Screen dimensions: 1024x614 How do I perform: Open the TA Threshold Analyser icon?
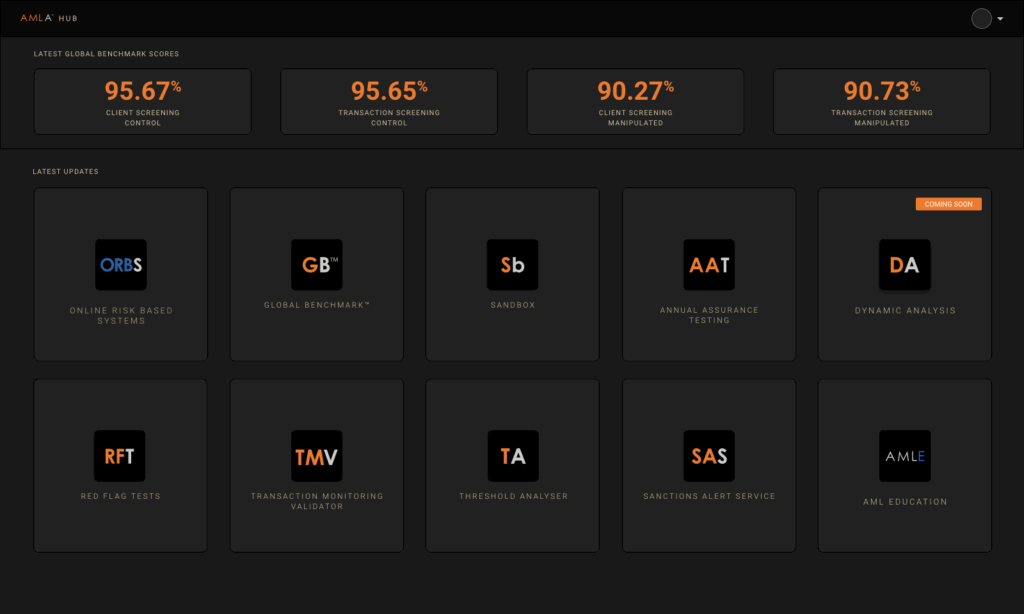coord(513,456)
